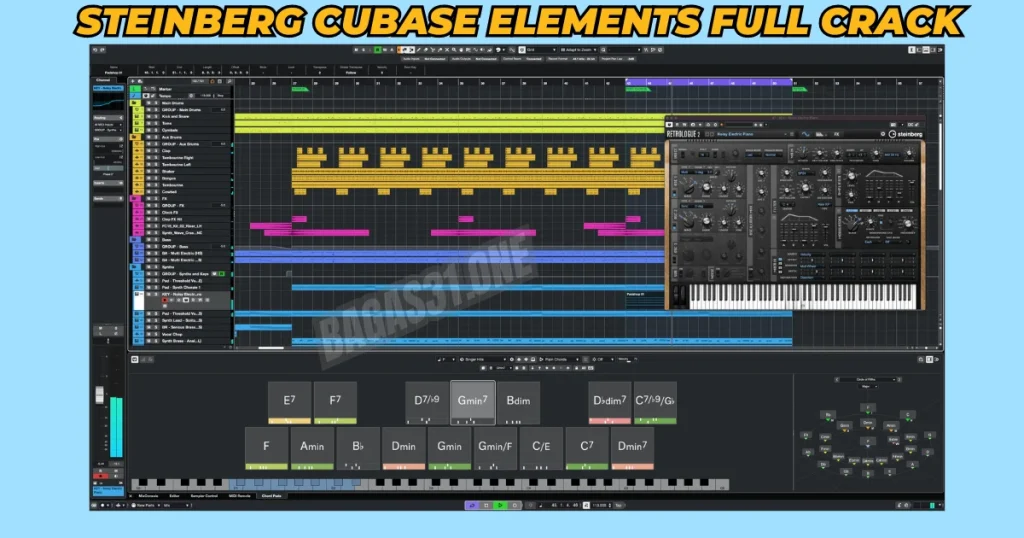Click the Noisy Electric Piano preset name

[735, 134]
